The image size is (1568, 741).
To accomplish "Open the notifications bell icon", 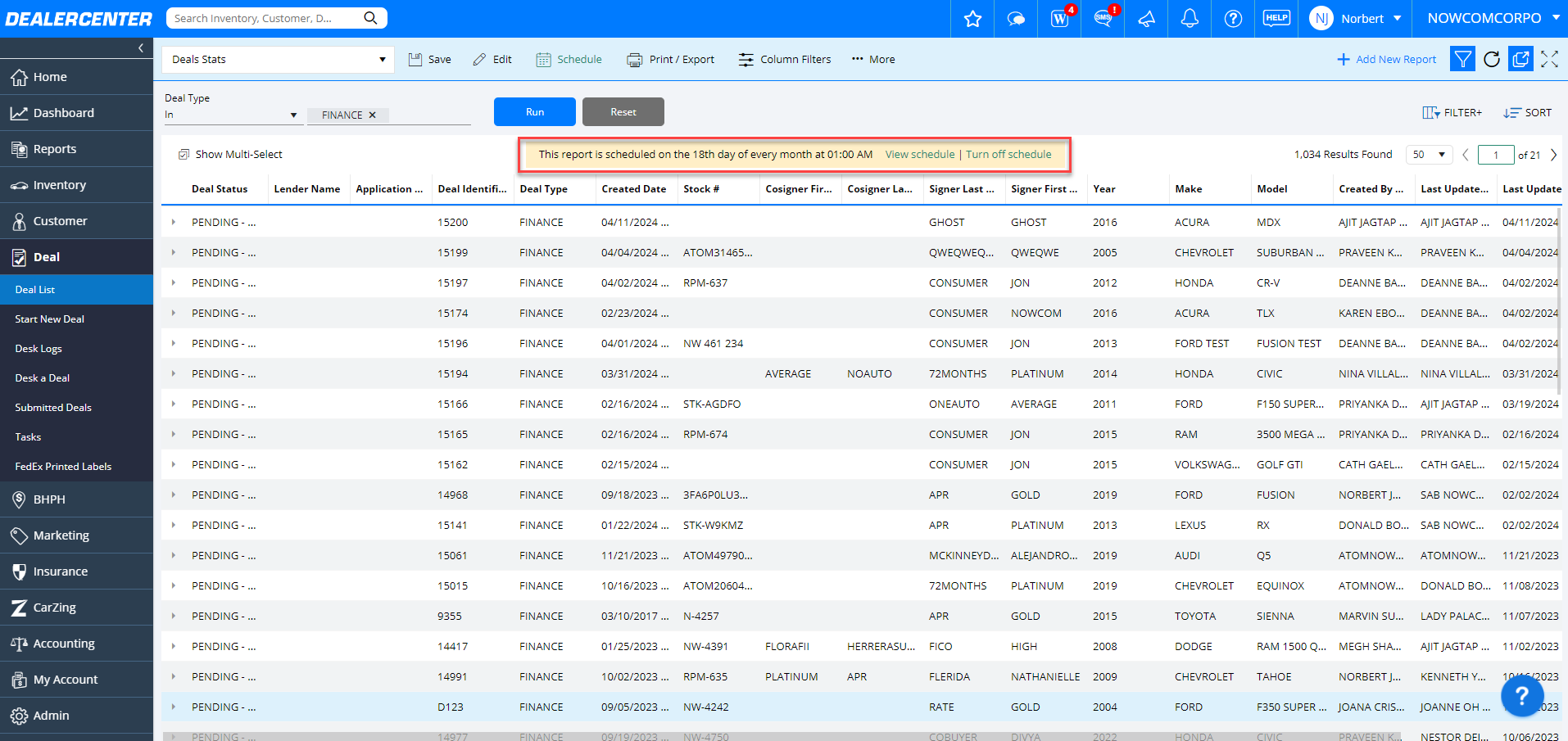I will 1190,19.
